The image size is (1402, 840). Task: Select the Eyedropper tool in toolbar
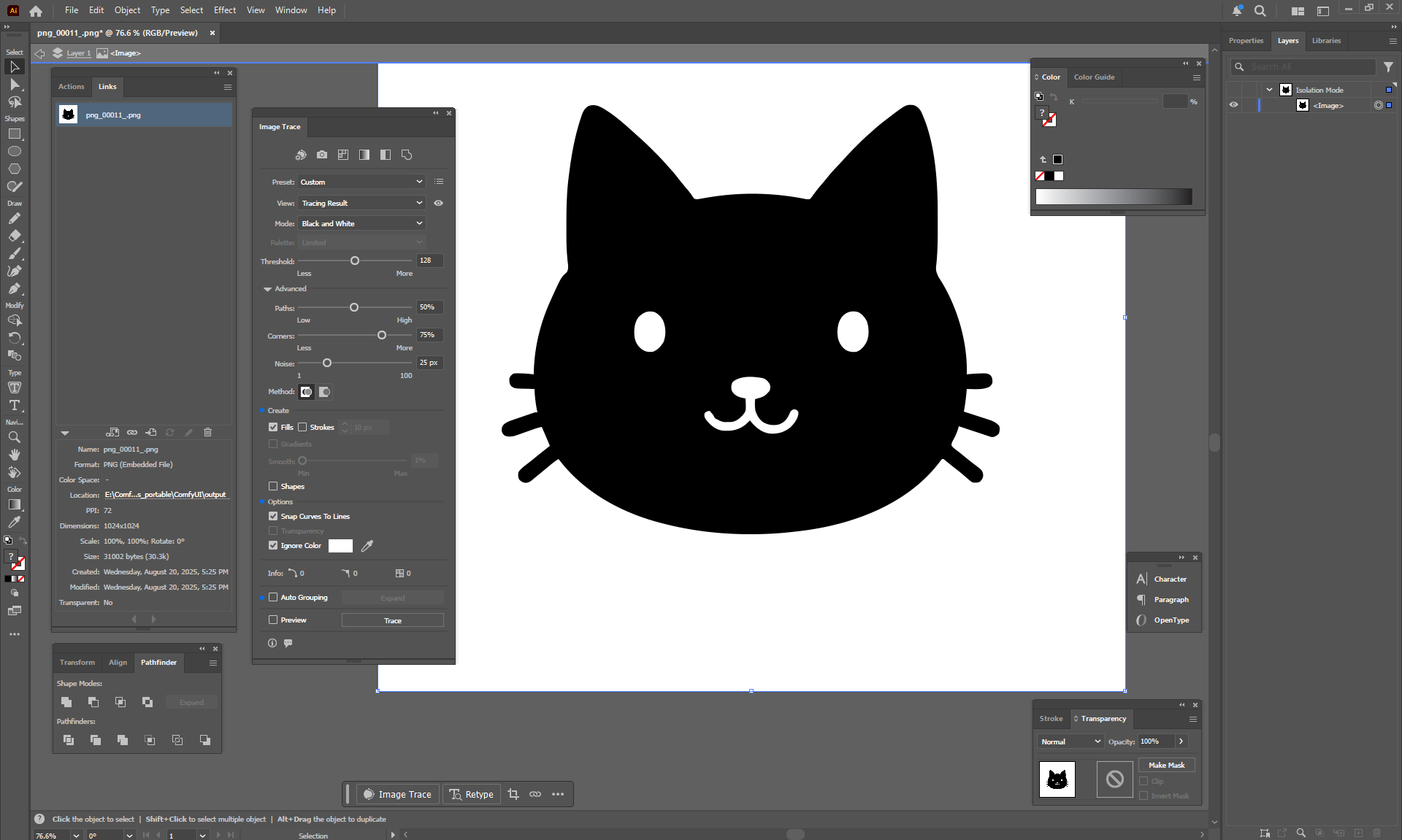point(14,522)
